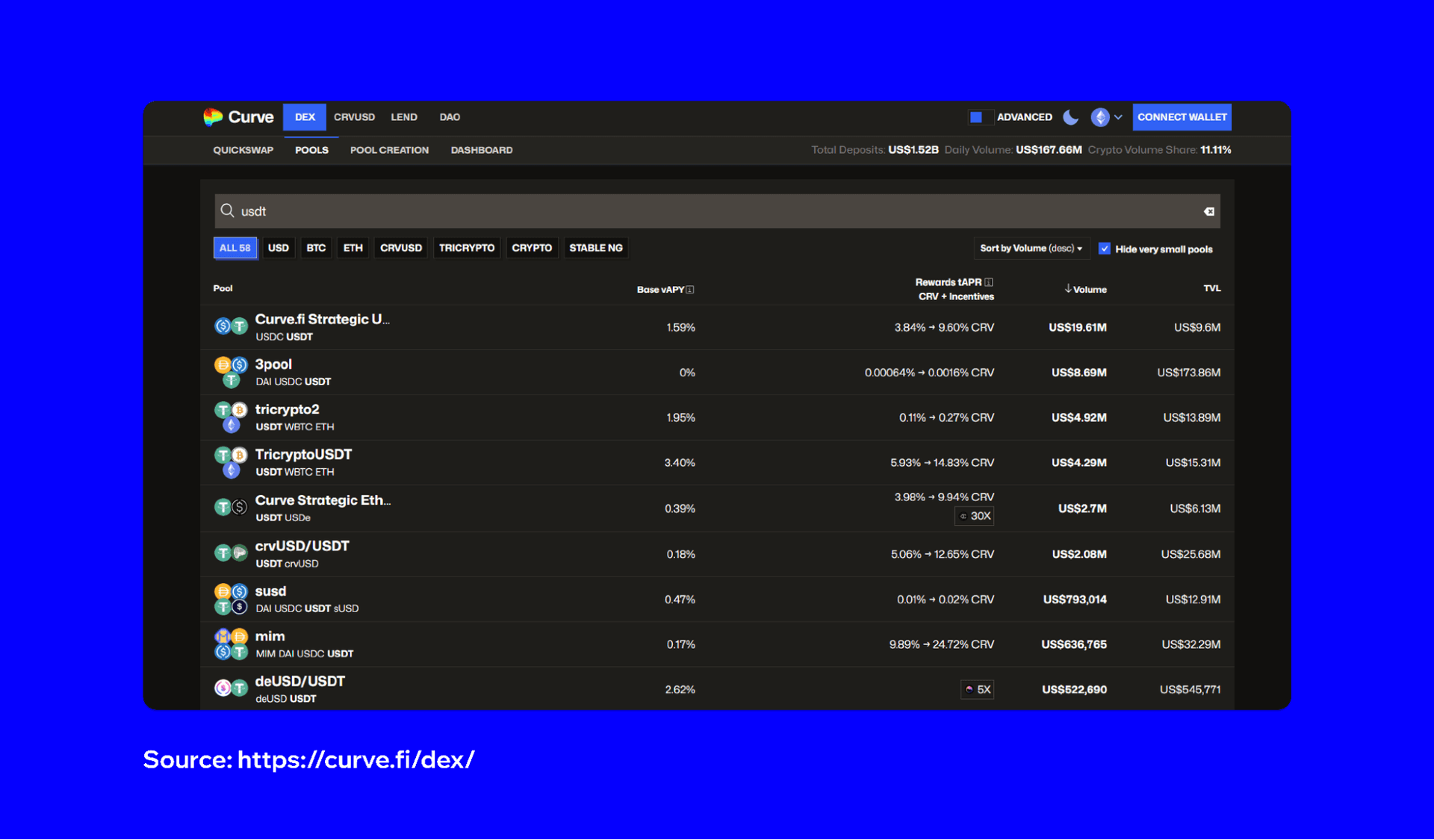The image size is (1434, 840).
Task: Click the 5X points badge on deUSD/USDT
Action: click(x=977, y=689)
